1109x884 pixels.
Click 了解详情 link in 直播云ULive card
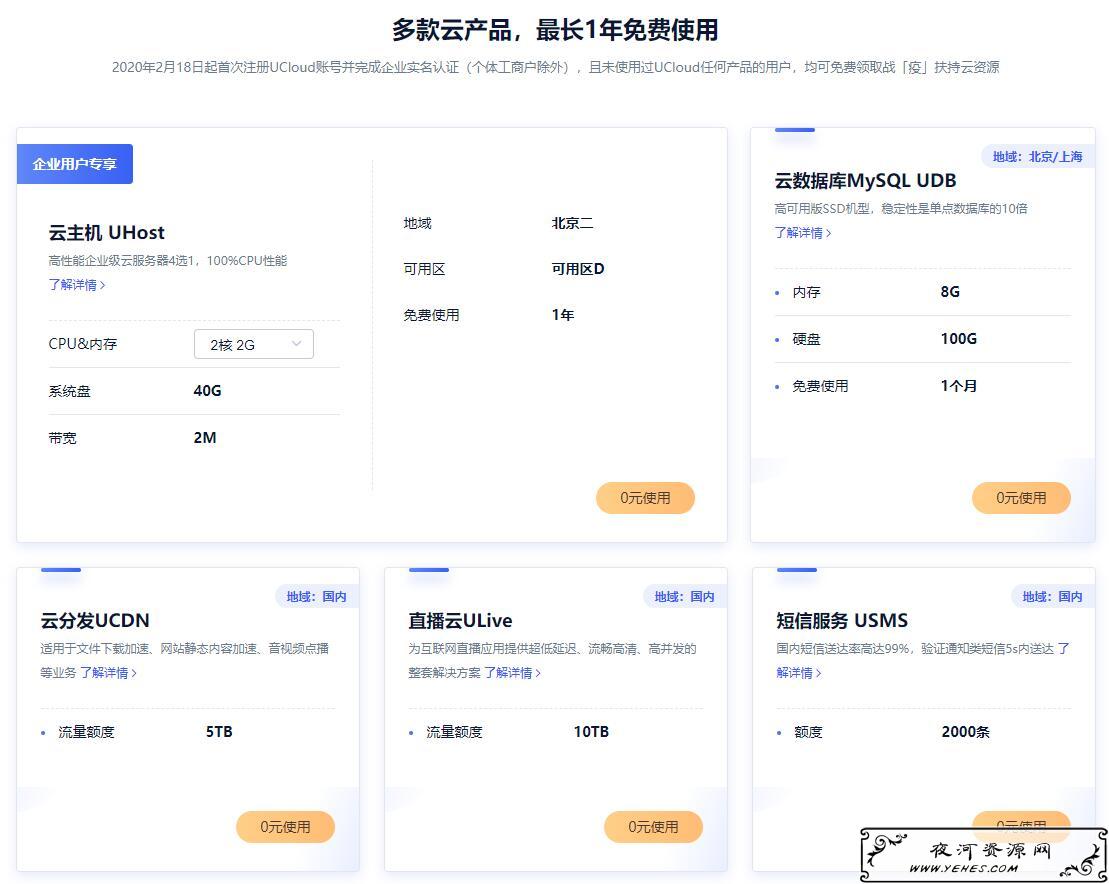click(x=513, y=673)
